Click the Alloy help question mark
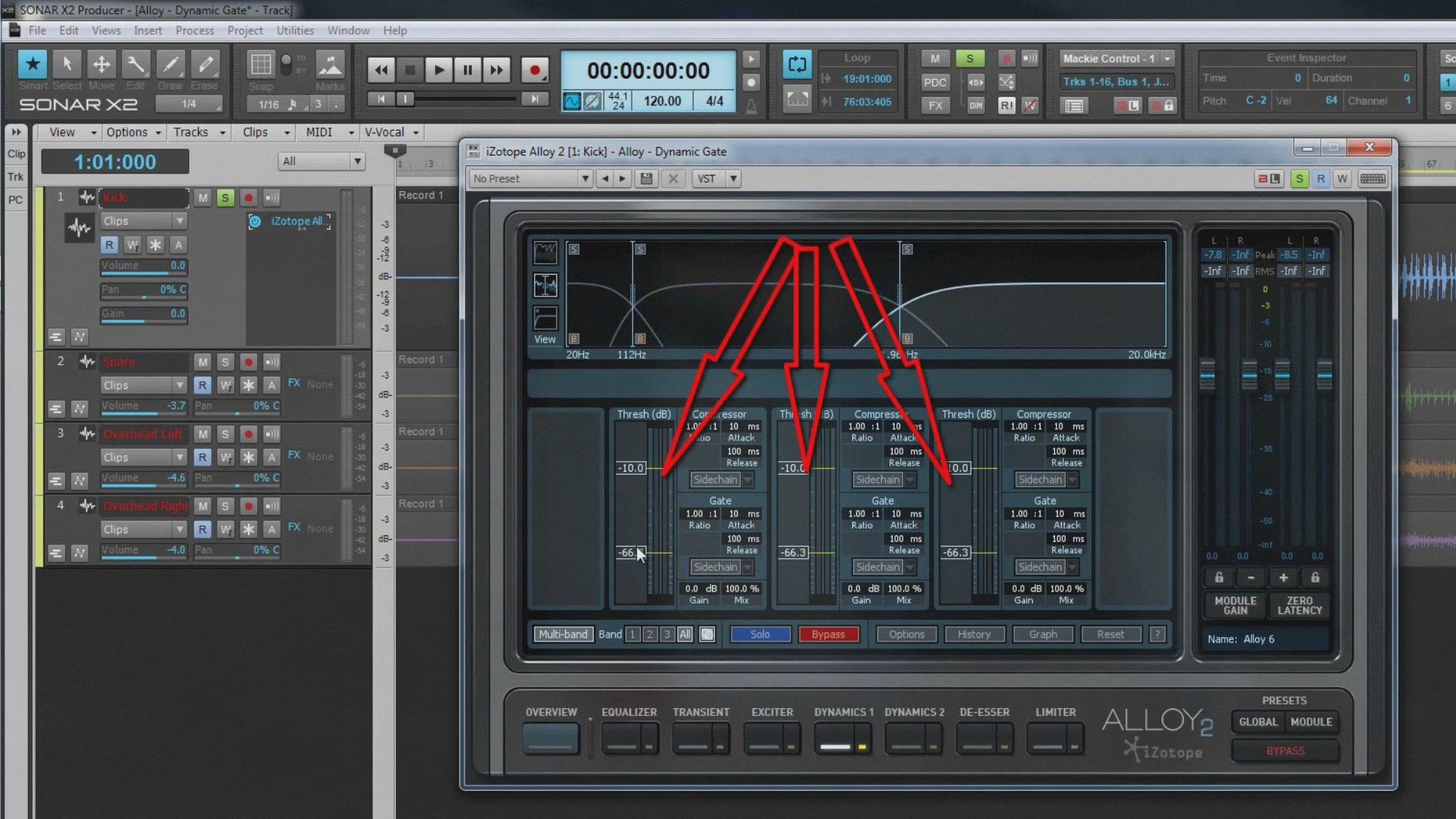The image size is (1456, 819). click(1157, 635)
